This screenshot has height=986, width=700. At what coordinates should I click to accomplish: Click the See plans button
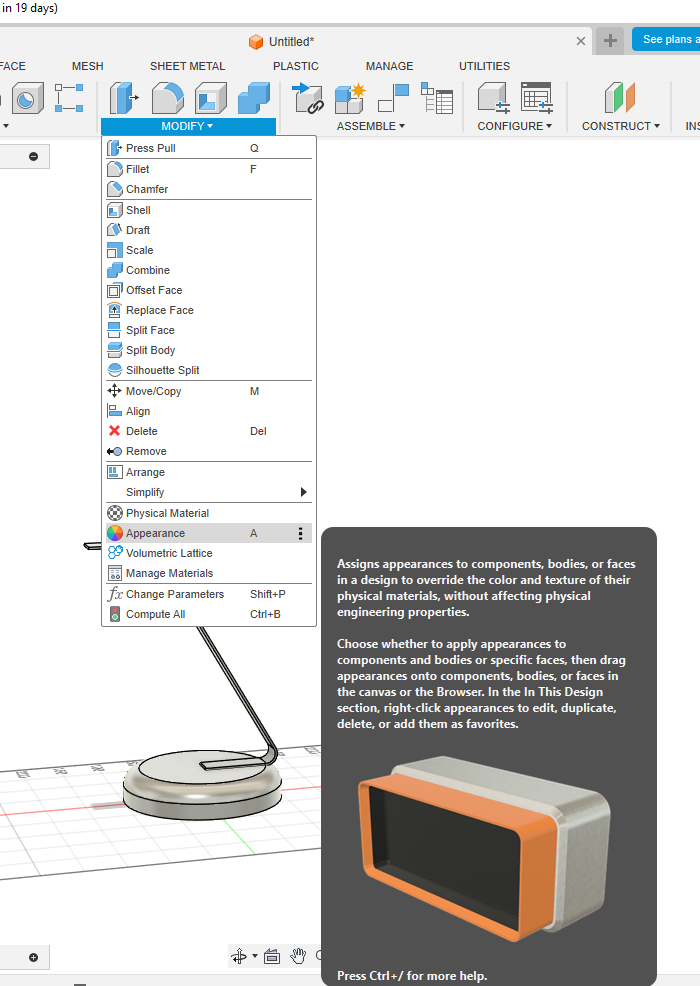(x=666, y=39)
